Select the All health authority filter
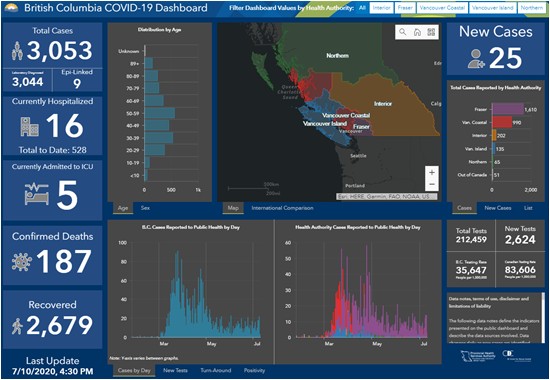 (362, 7)
